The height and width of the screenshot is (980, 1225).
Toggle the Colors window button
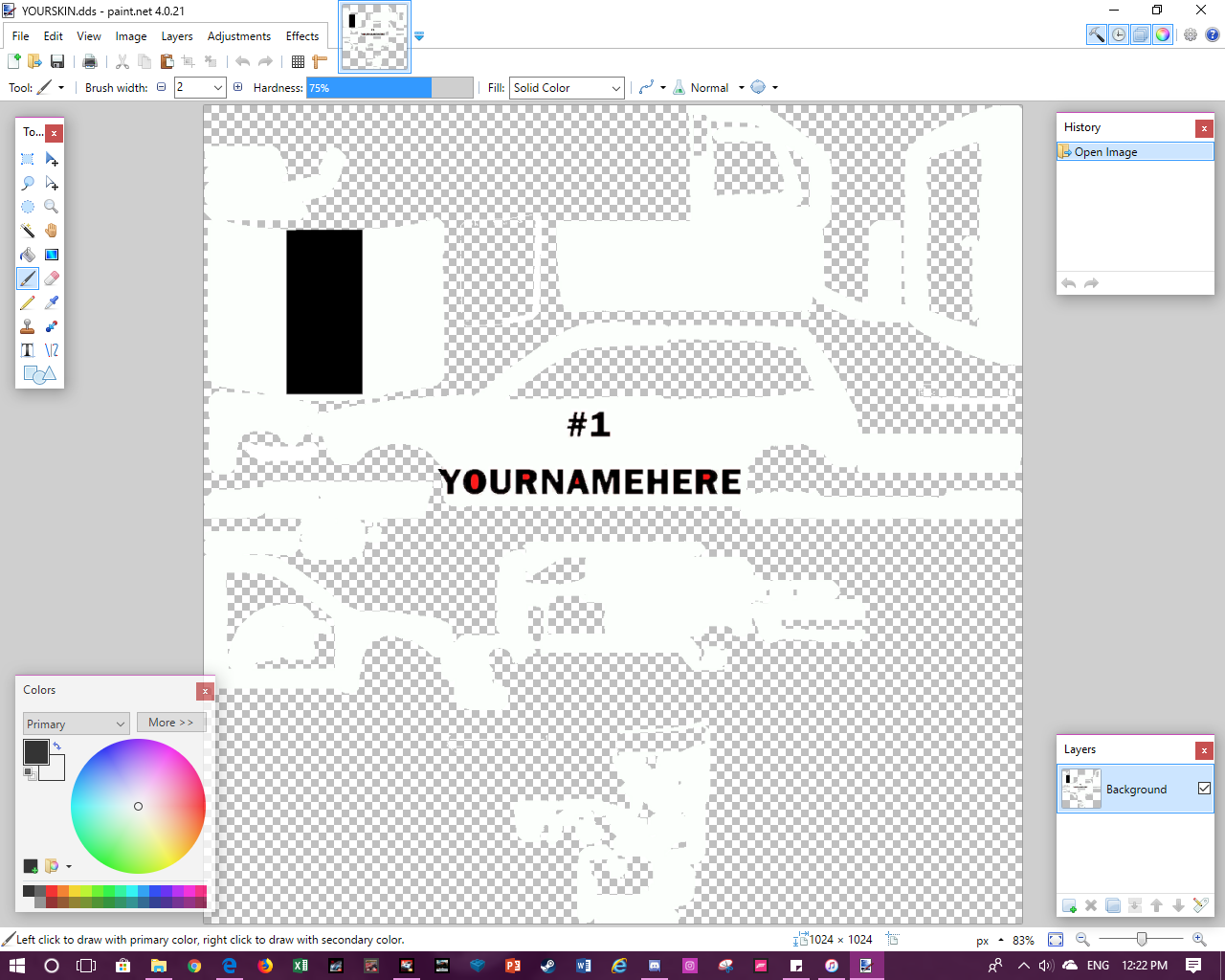[1163, 34]
